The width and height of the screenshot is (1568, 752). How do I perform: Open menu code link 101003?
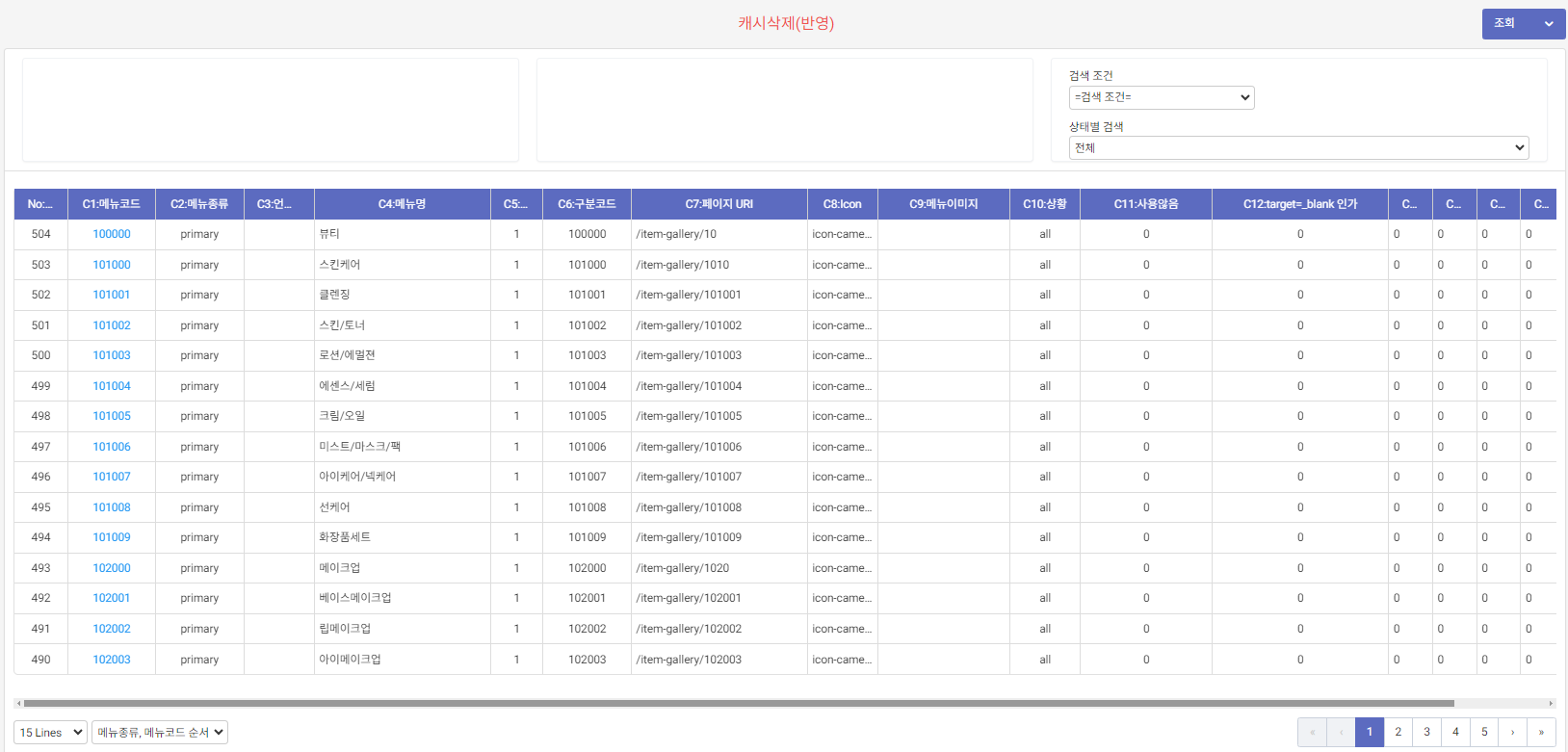(112, 355)
